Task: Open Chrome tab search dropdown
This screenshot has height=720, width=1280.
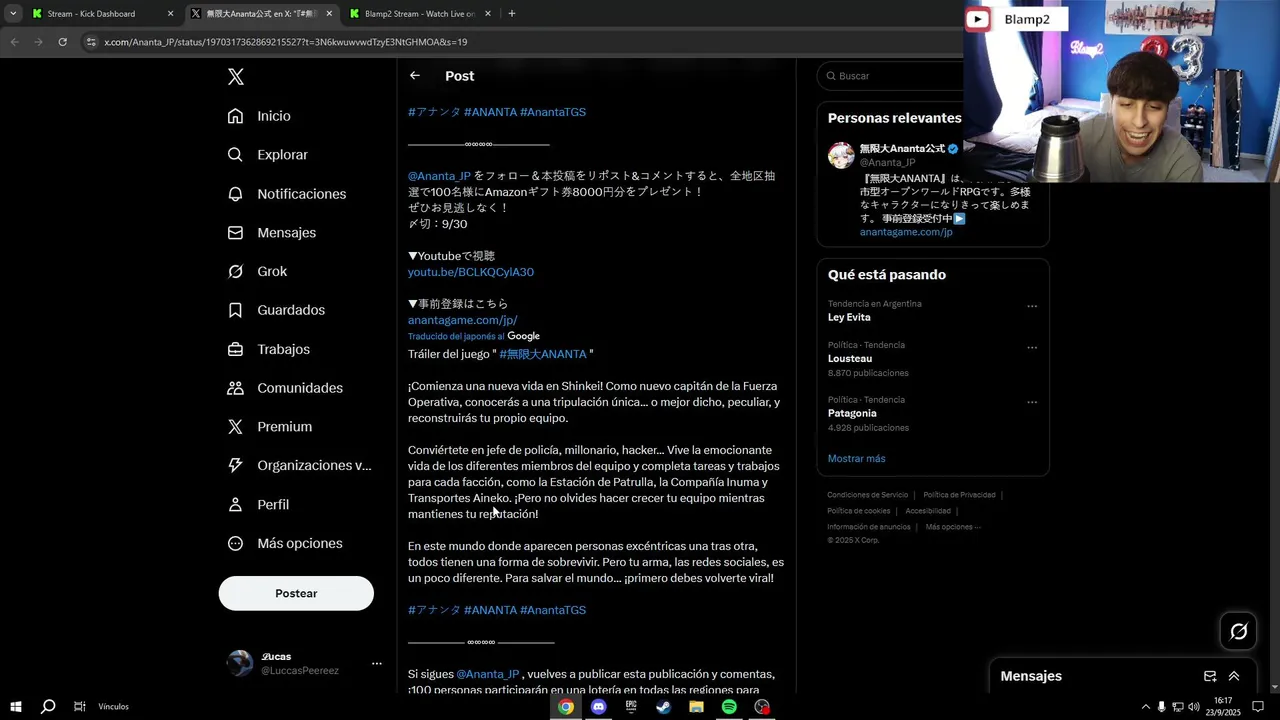Action: [x=13, y=14]
